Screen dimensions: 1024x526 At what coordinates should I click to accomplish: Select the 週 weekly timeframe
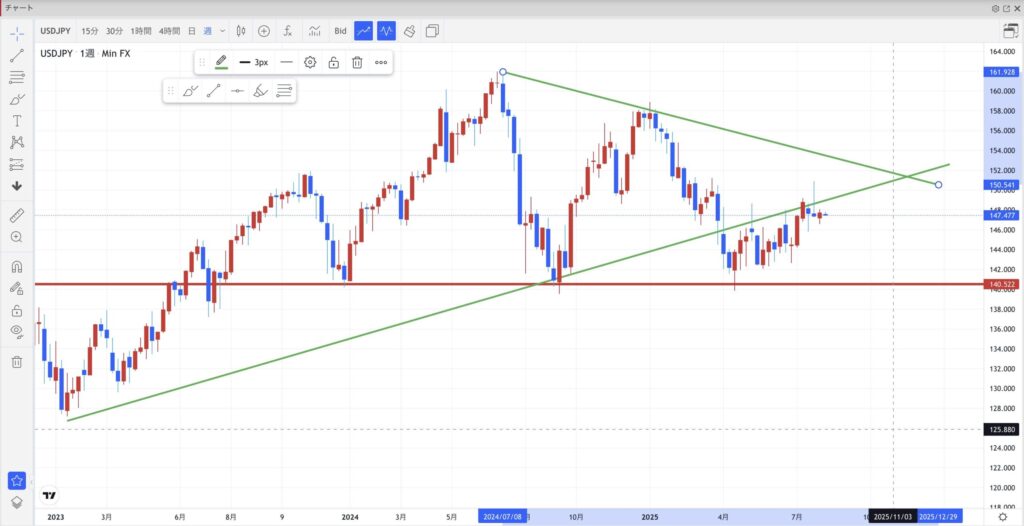tap(208, 31)
